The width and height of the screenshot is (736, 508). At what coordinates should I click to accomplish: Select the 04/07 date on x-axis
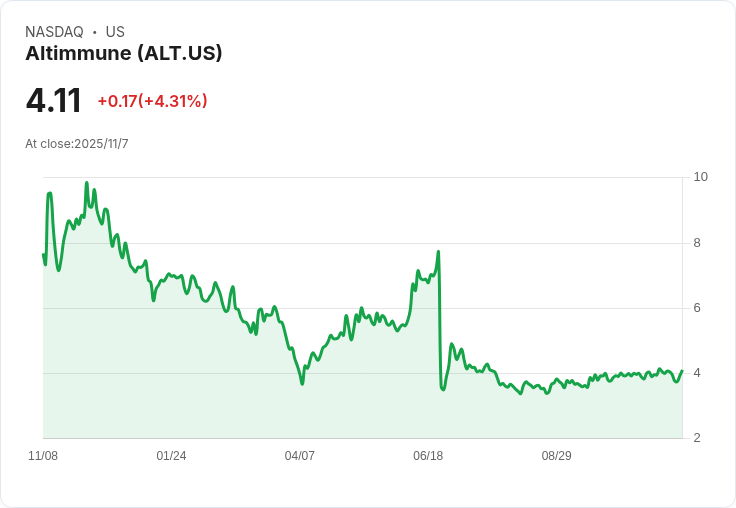[x=299, y=456]
